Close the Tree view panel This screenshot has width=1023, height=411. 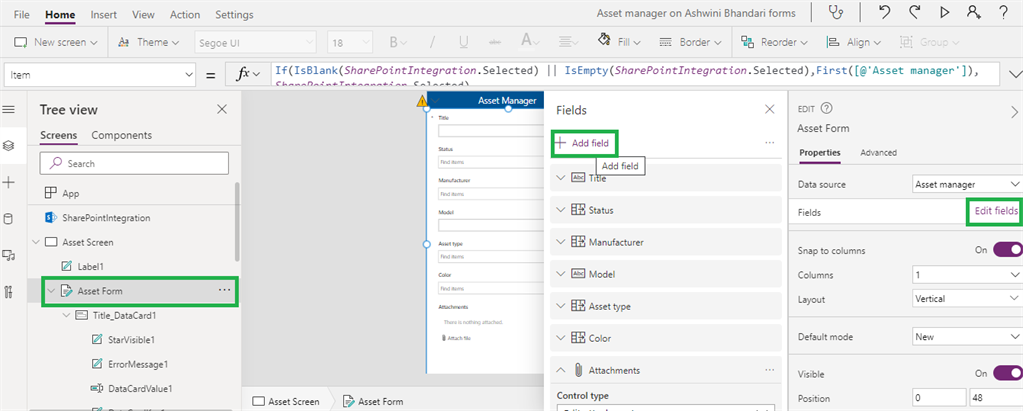click(222, 110)
